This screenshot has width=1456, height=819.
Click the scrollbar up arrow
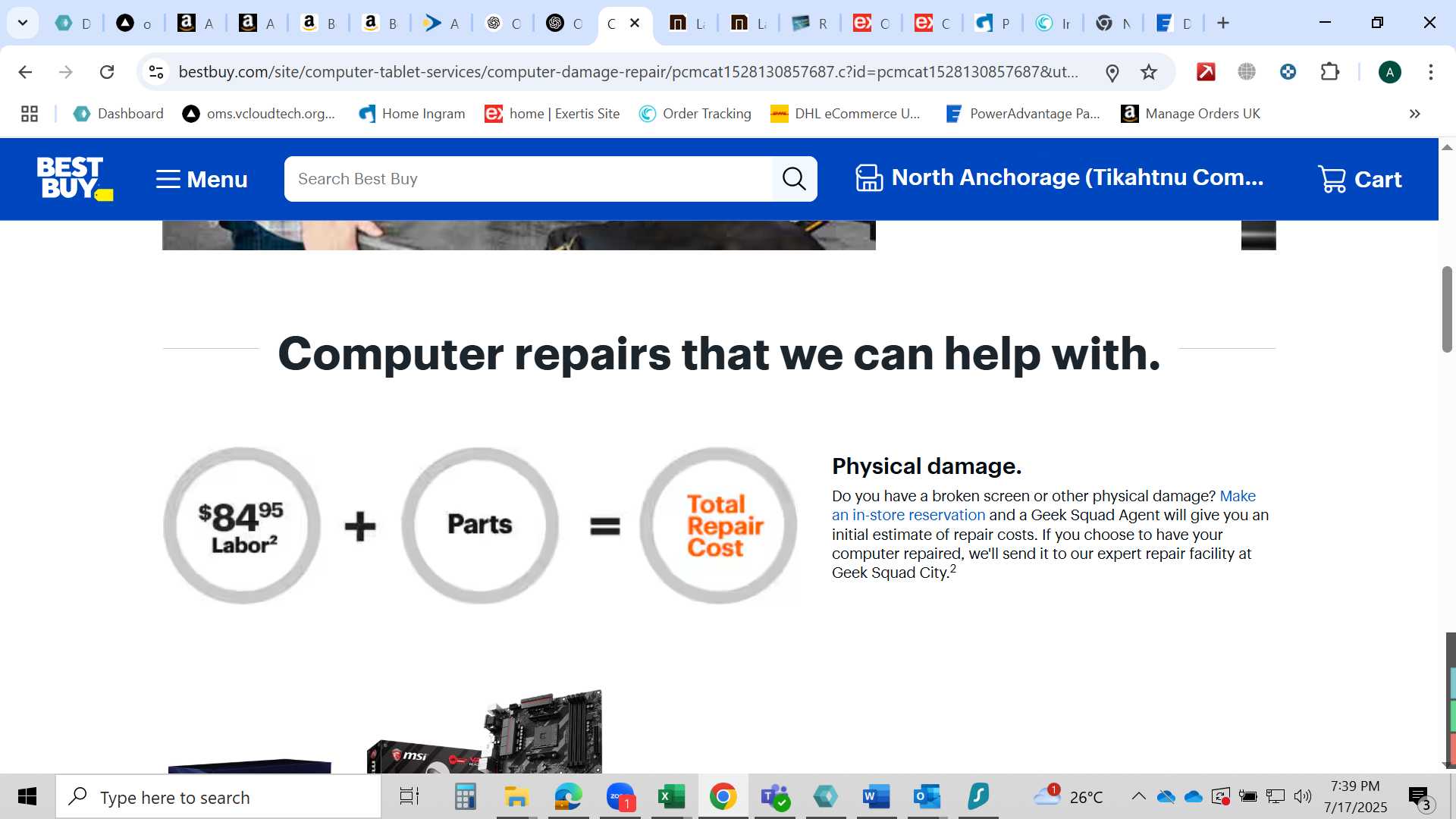pyautogui.click(x=1447, y=147)
